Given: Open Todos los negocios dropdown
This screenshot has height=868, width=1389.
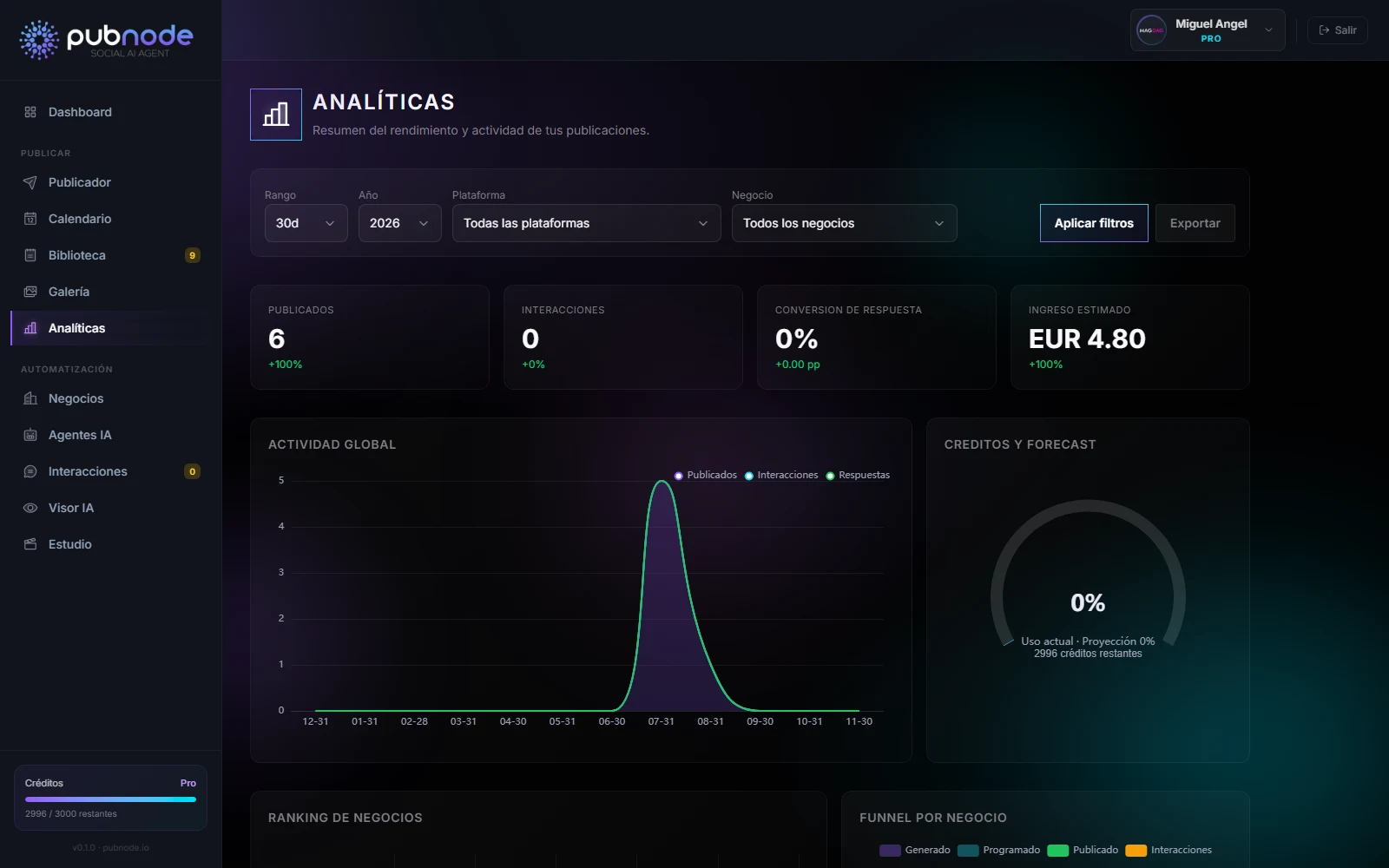Looking at the screenshot, I should tap(845, 223).
